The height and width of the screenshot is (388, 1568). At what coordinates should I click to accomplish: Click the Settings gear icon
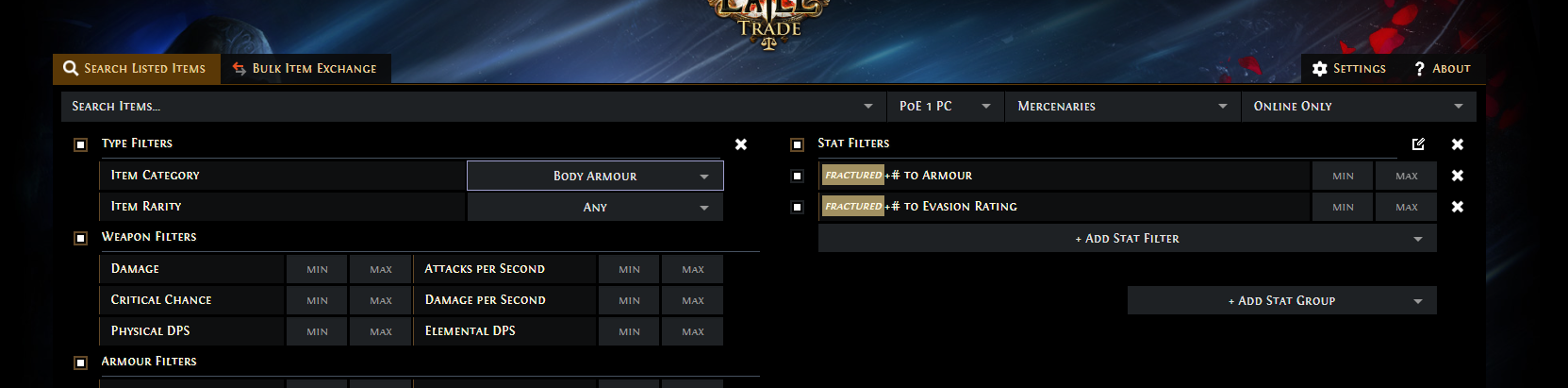[1320, 69]
